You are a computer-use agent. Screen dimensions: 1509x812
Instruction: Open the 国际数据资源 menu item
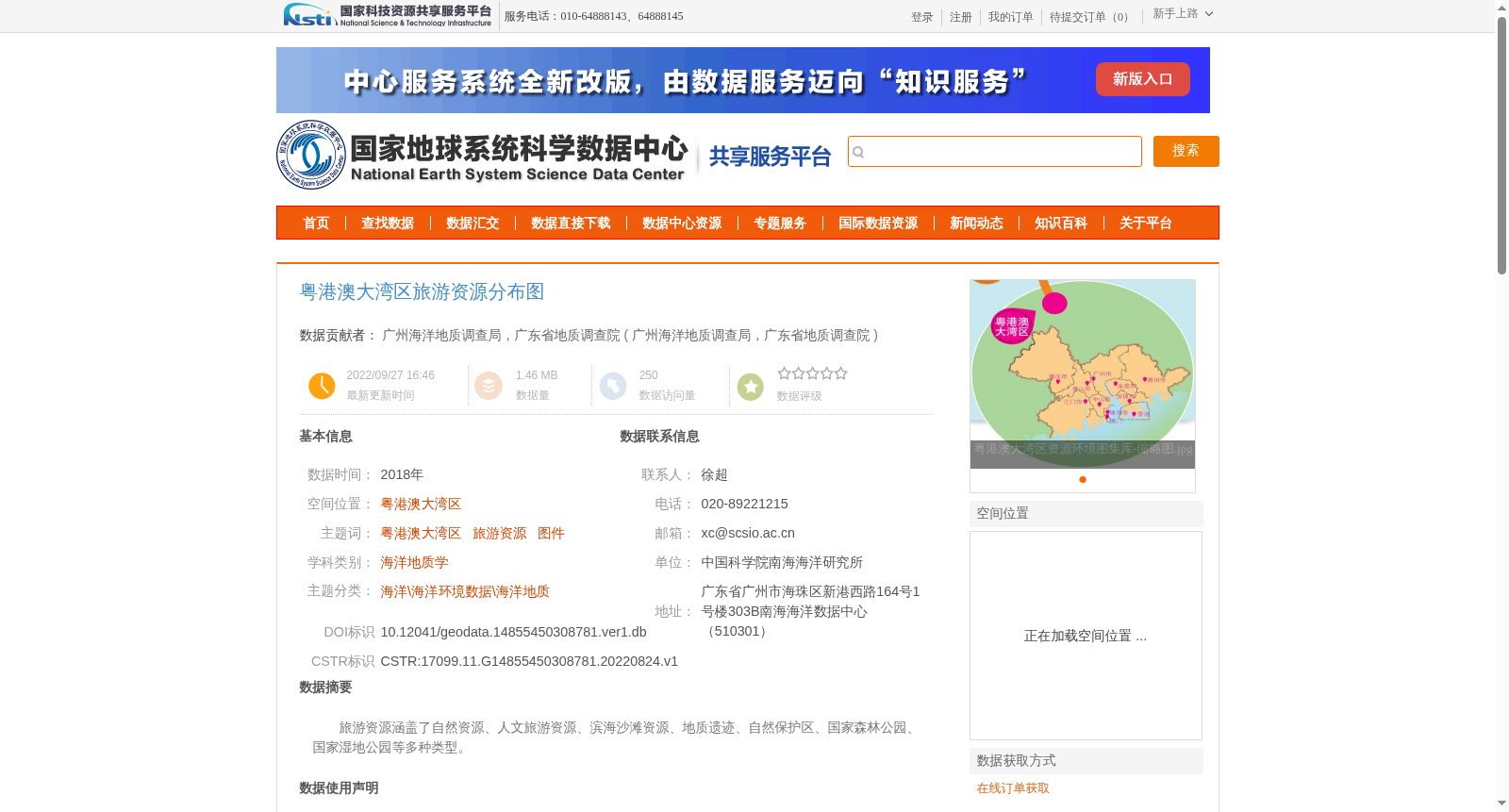pos(878,224)
